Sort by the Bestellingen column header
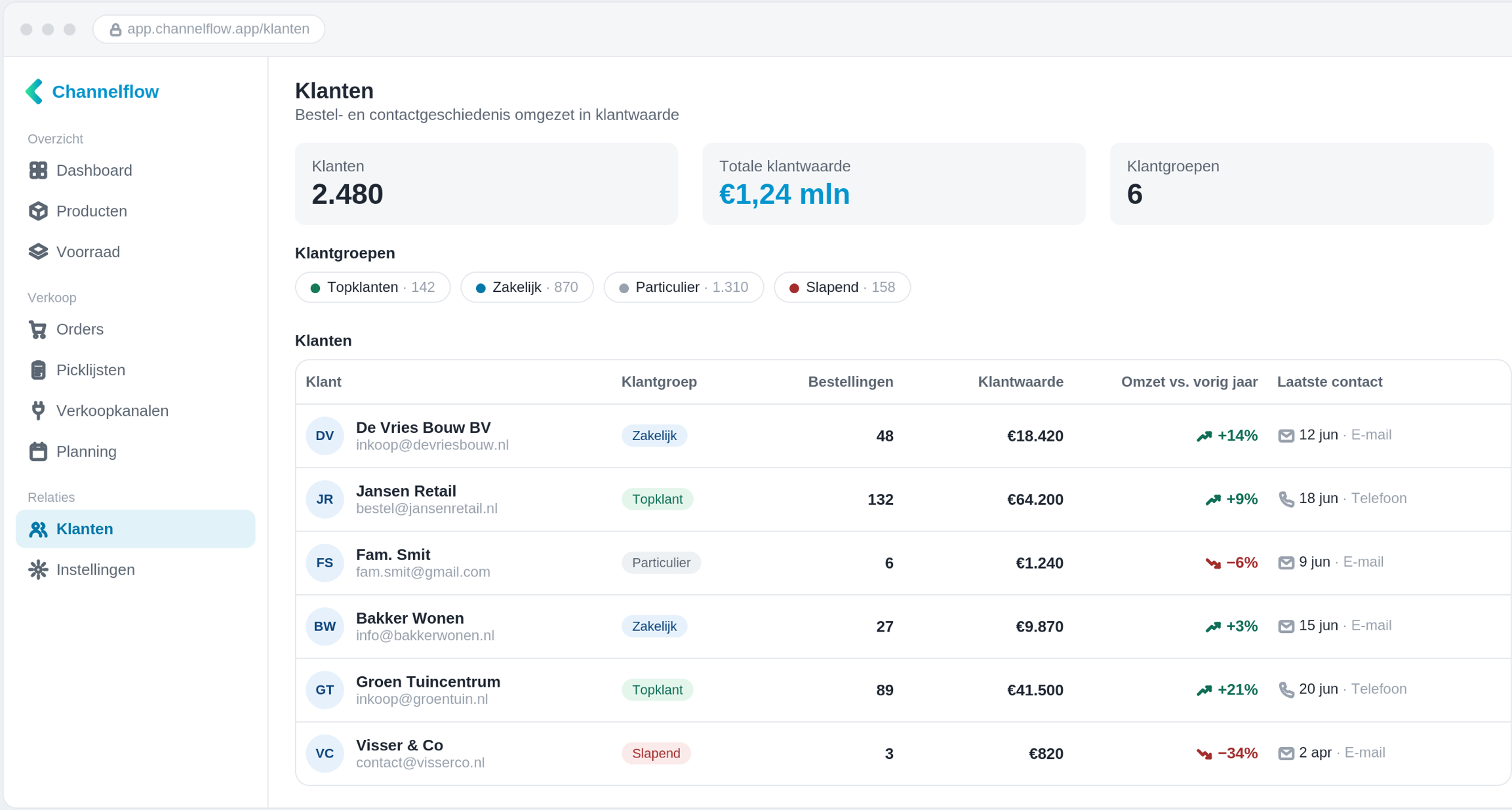Image resolution: width=1512 pixels, height=810 pixels. 850,382
